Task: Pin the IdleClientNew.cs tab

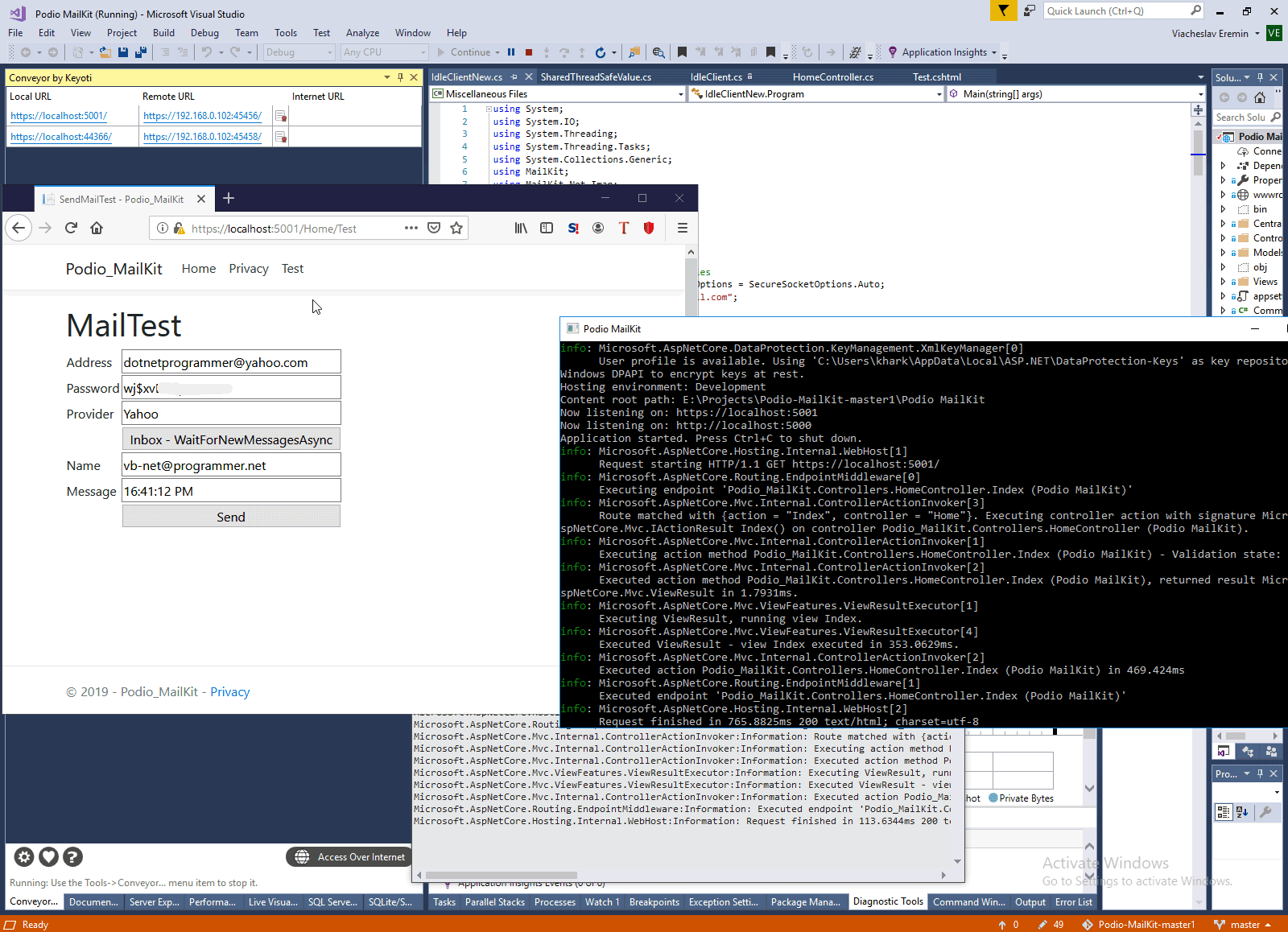Action: [514, 77]
